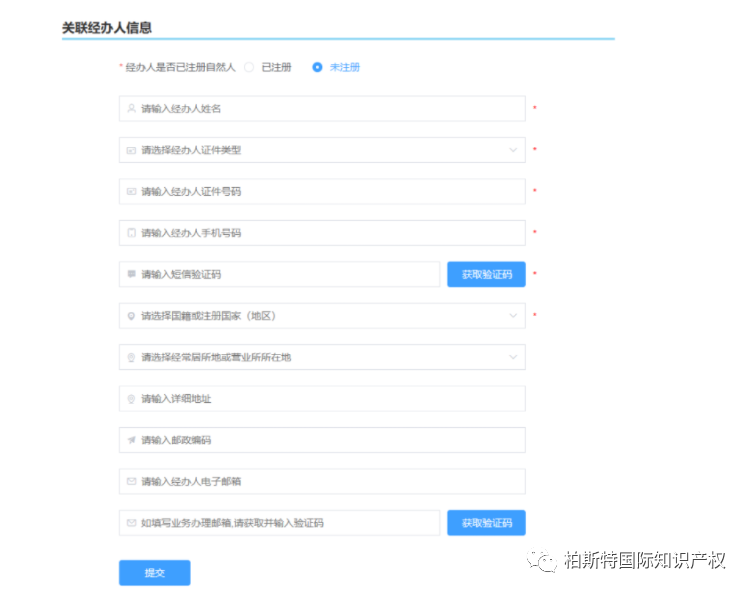Click the location icon in 国籍 field

pos(131,316)
